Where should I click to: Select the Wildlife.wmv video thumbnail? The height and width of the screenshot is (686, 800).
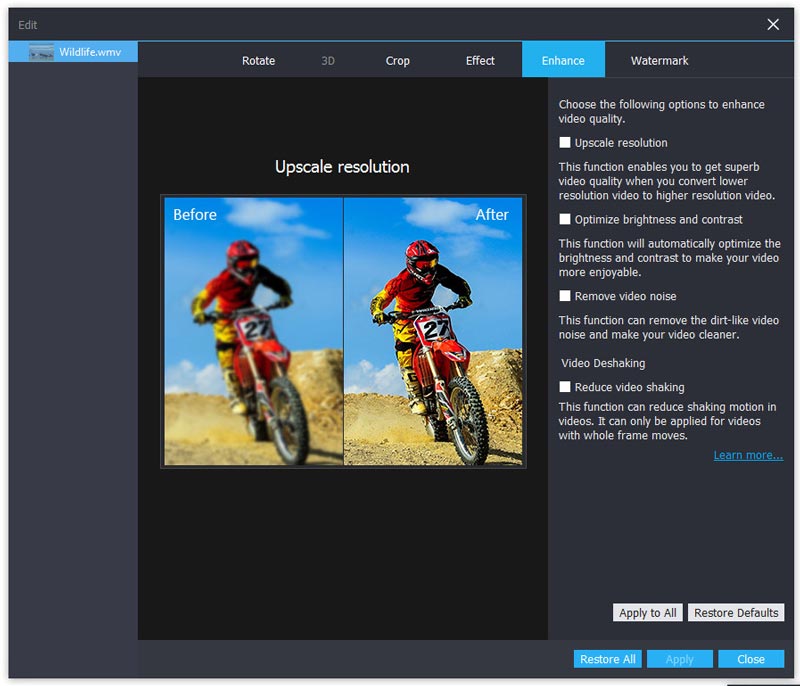coord(42,52)
